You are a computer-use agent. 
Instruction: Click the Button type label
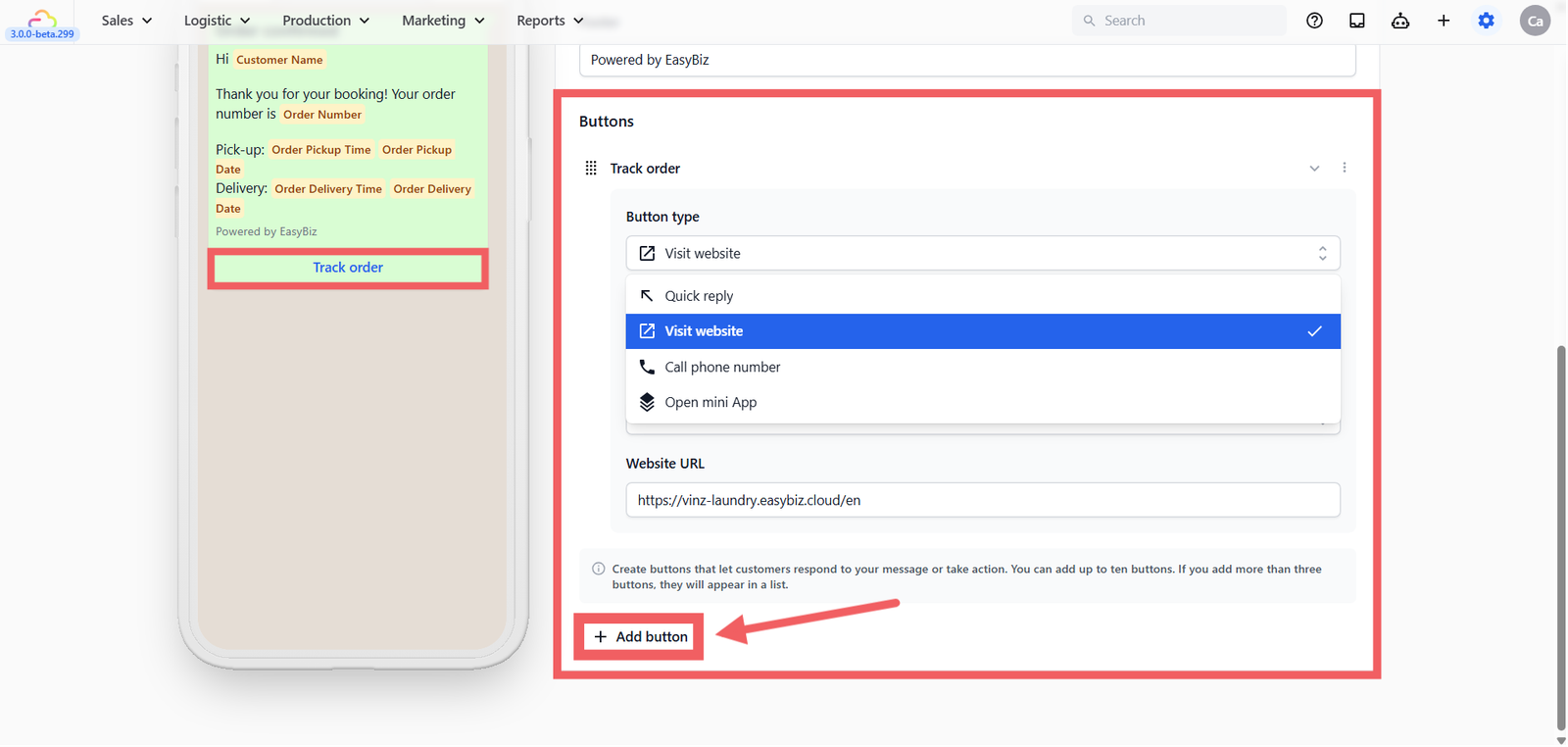[662, 217]
